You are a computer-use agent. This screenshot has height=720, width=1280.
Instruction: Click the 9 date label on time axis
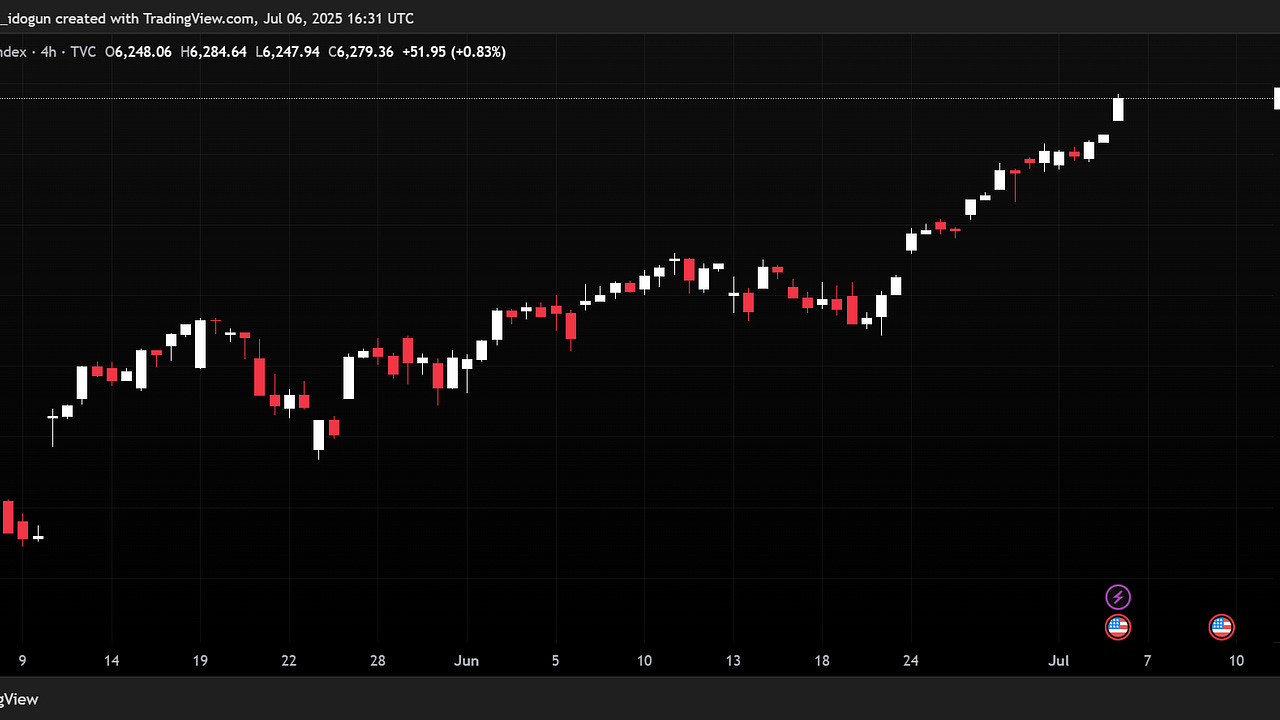[22, 661]
